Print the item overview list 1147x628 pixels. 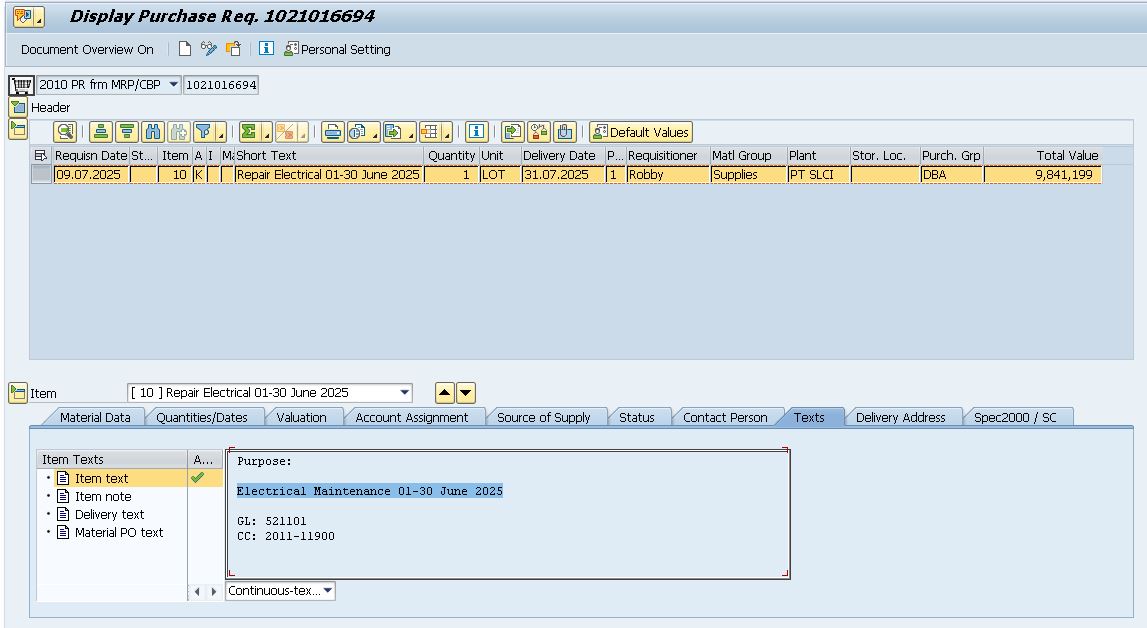(333, 132)
